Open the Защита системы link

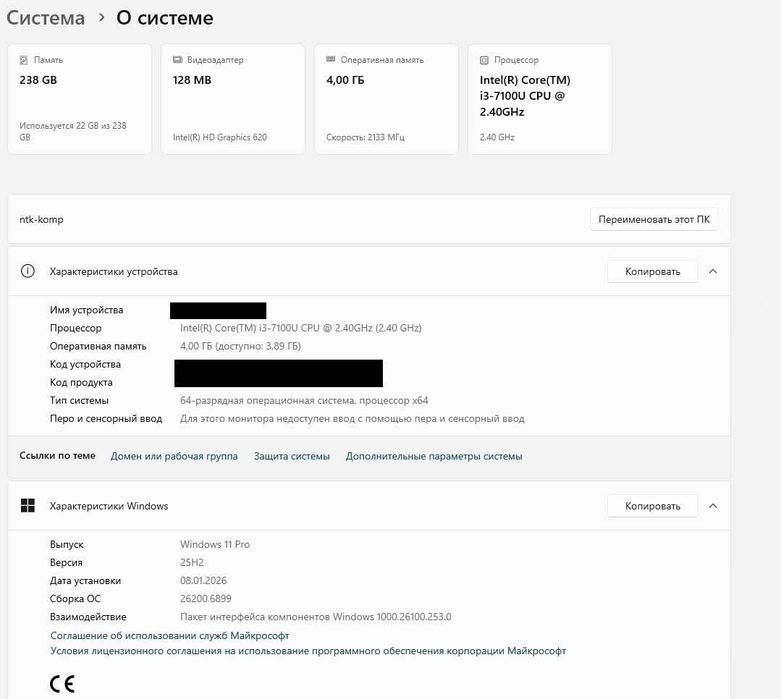(292, 456)
